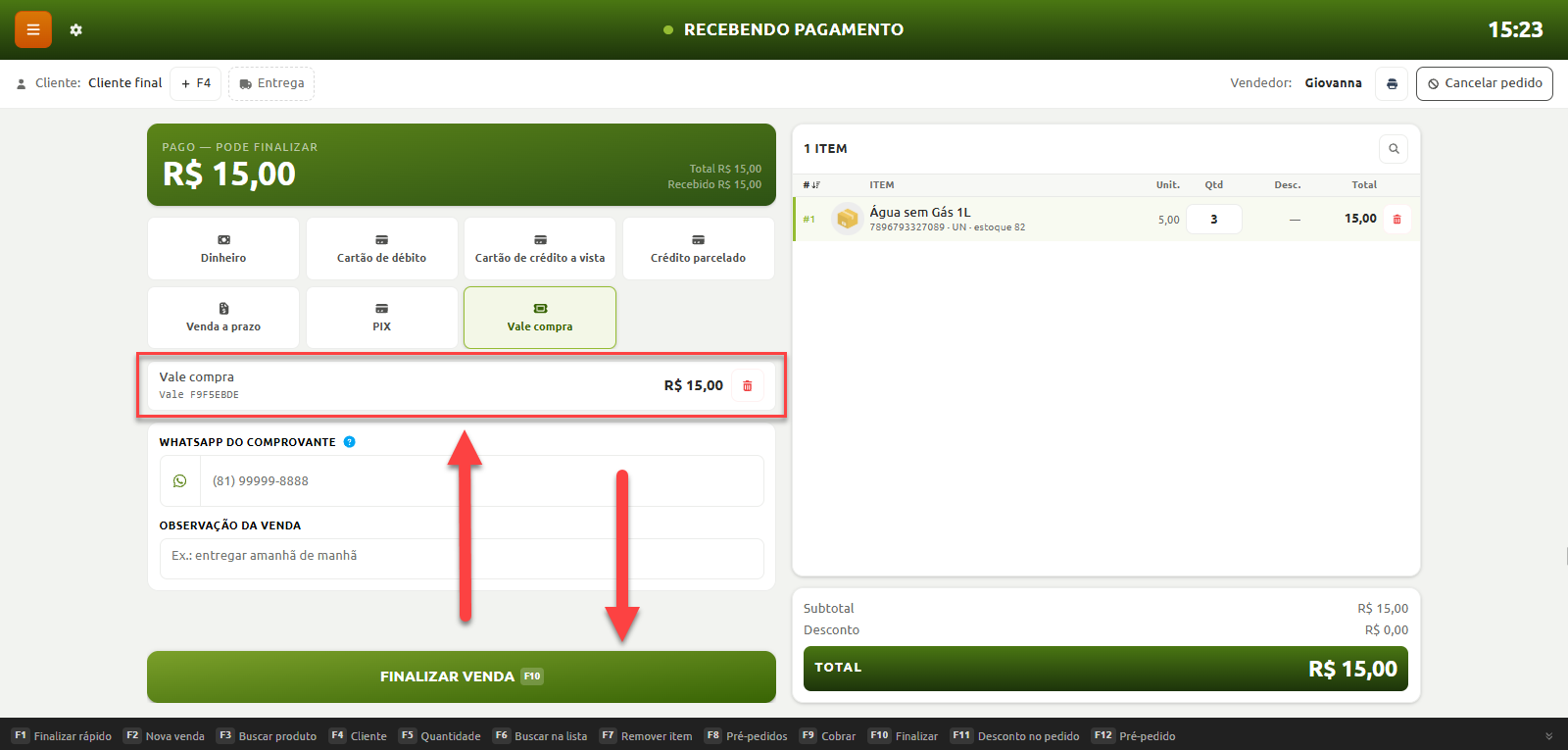The height and width of the screenshot is (750, 1568).
Task: Open the orange hamburger menu
Action: [x=32, y=29]
